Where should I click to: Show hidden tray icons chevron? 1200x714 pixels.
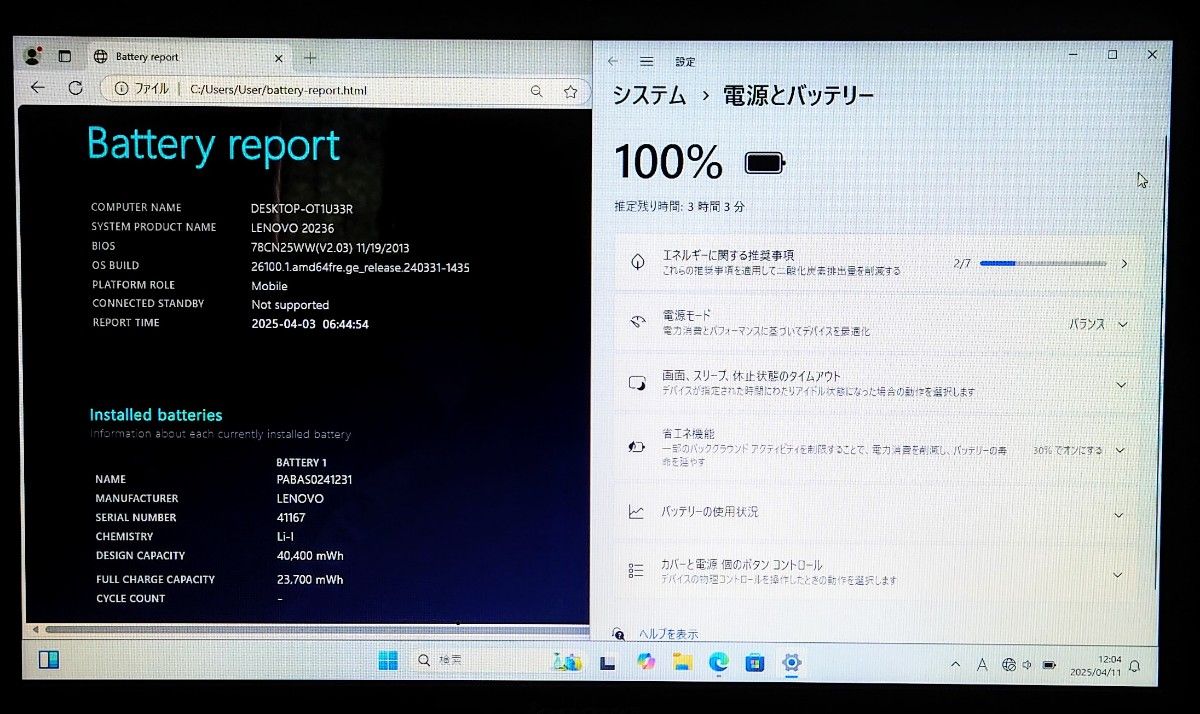(955, 664)
